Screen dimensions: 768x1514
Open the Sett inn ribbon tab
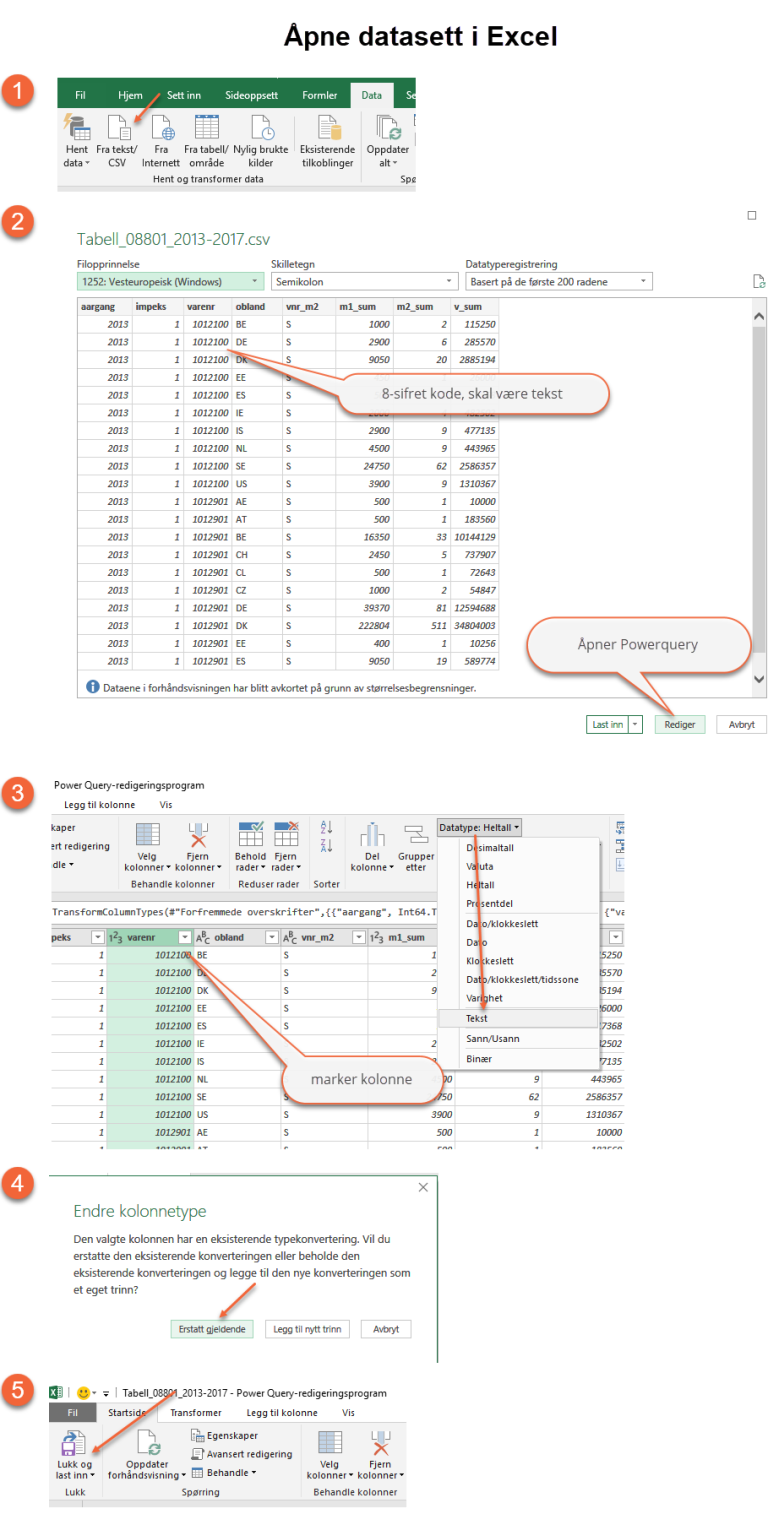tap(184, 95)
